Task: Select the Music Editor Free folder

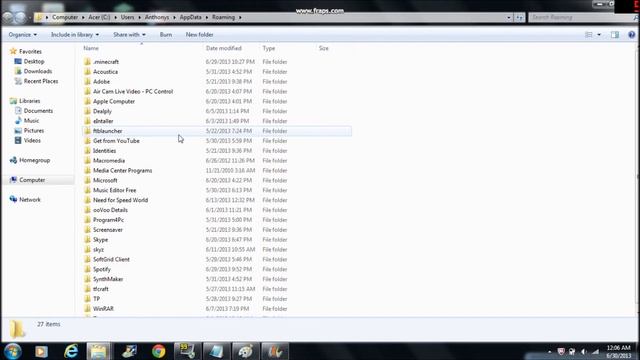Action: [115, 190]
